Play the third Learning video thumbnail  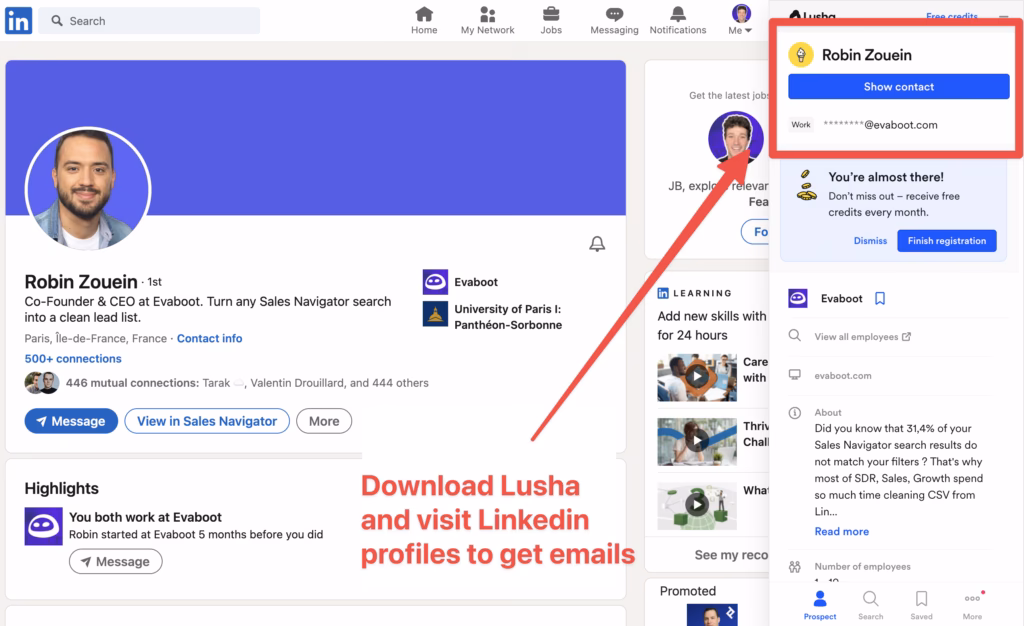pos(697,505)
